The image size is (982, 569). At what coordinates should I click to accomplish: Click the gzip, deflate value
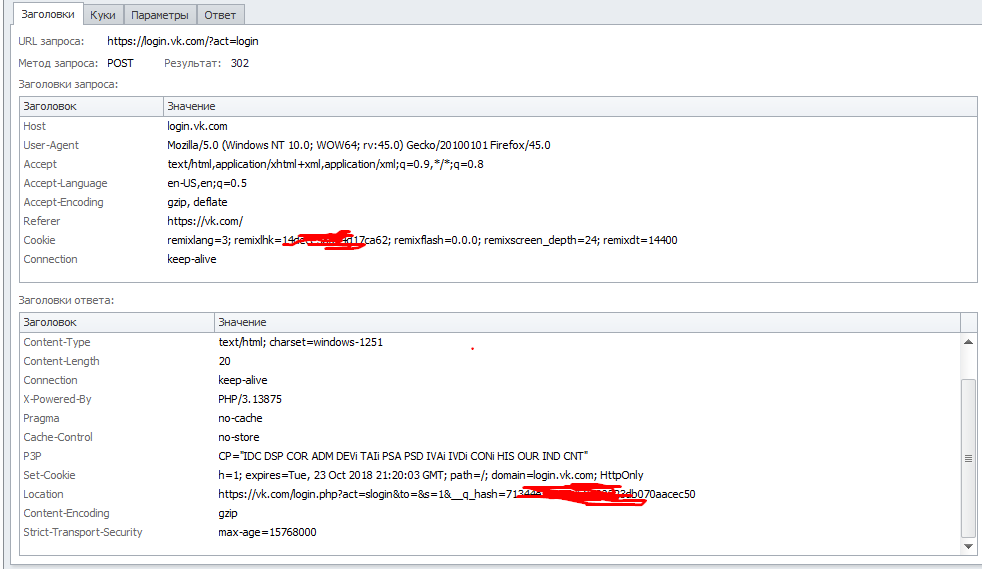pyautogui.click(x=197, y=202)
